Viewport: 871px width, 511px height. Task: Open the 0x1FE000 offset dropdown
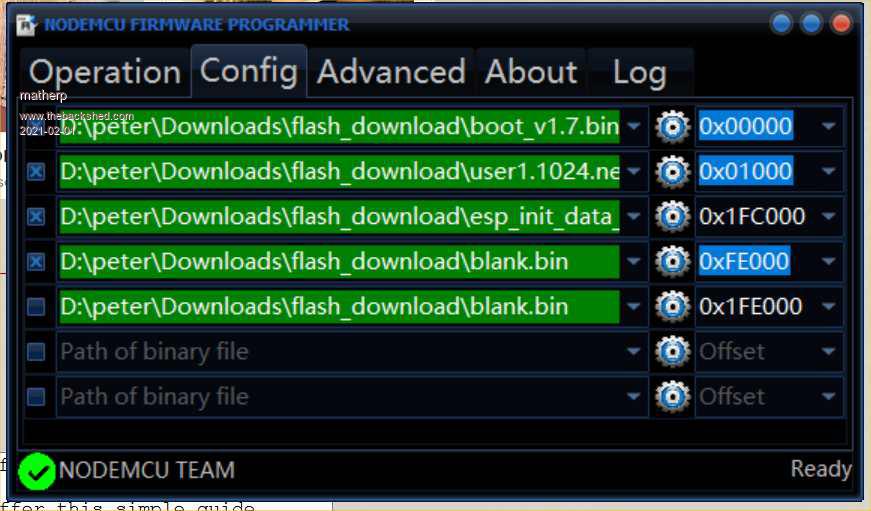click(828, 307)
